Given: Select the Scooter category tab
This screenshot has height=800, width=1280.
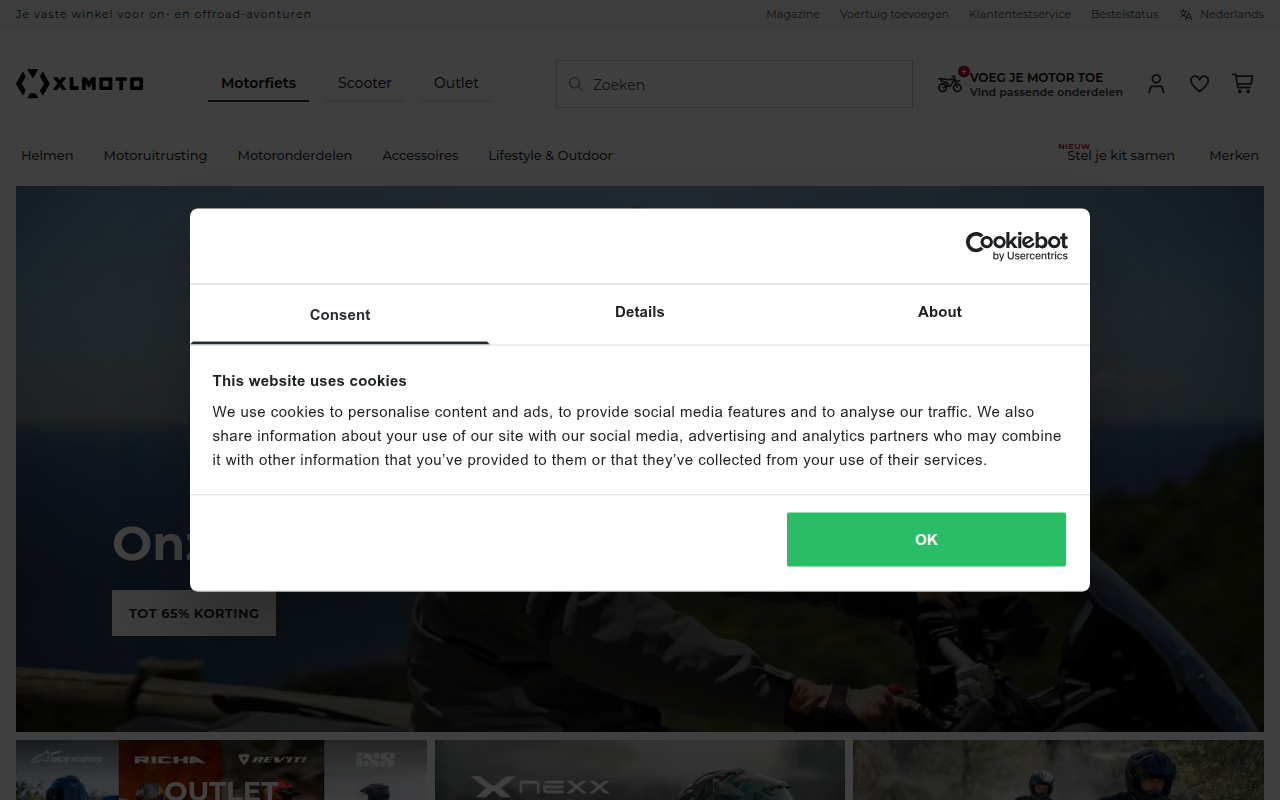Looking at the screenshot, I should pos(365,83).
